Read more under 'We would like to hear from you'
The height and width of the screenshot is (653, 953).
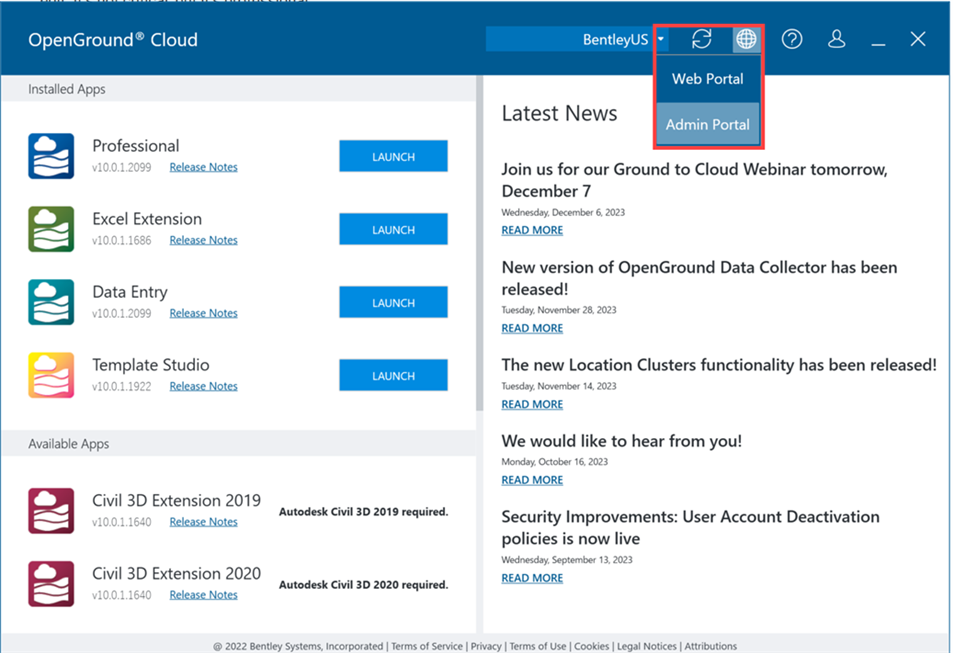pyautogui.click(x=532, y=480)
